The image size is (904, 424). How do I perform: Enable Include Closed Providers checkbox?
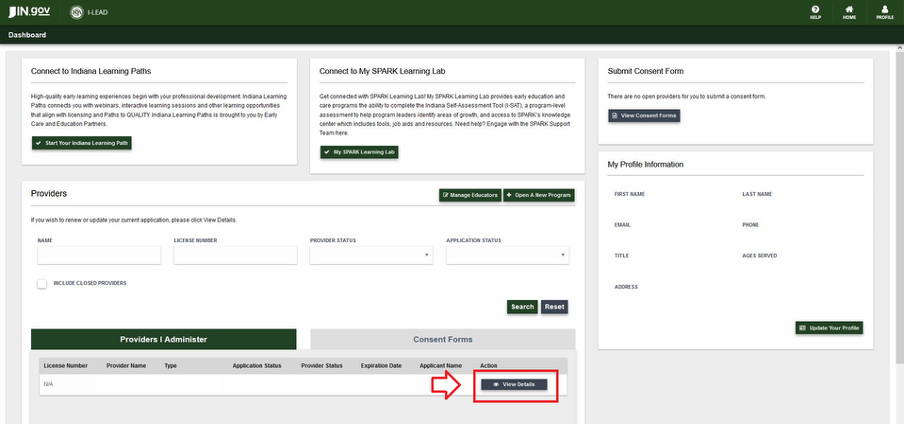tap(42, 284)
